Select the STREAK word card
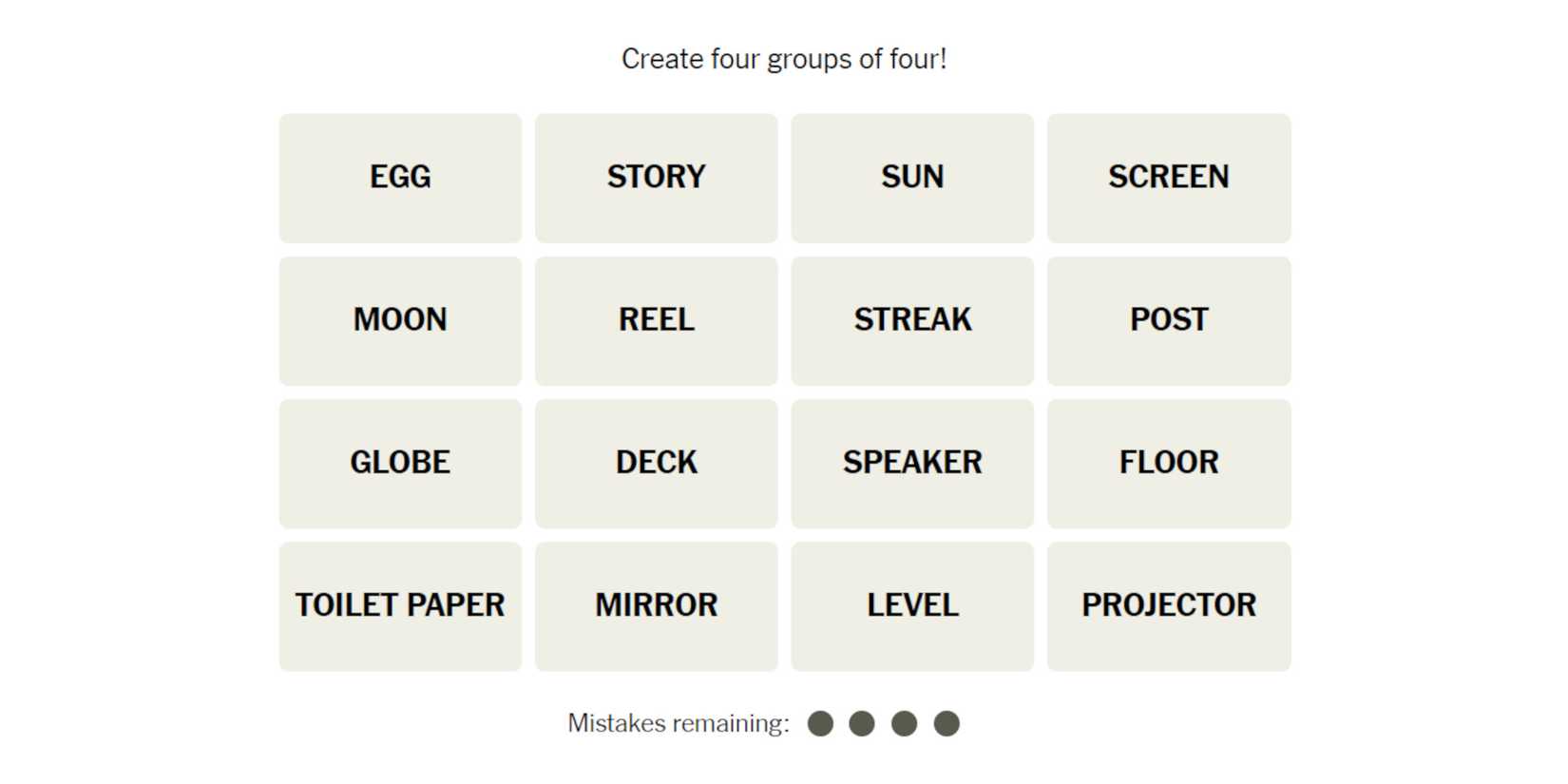The width and height of the screenshot is (1568, 784). (x=912, y=320)
